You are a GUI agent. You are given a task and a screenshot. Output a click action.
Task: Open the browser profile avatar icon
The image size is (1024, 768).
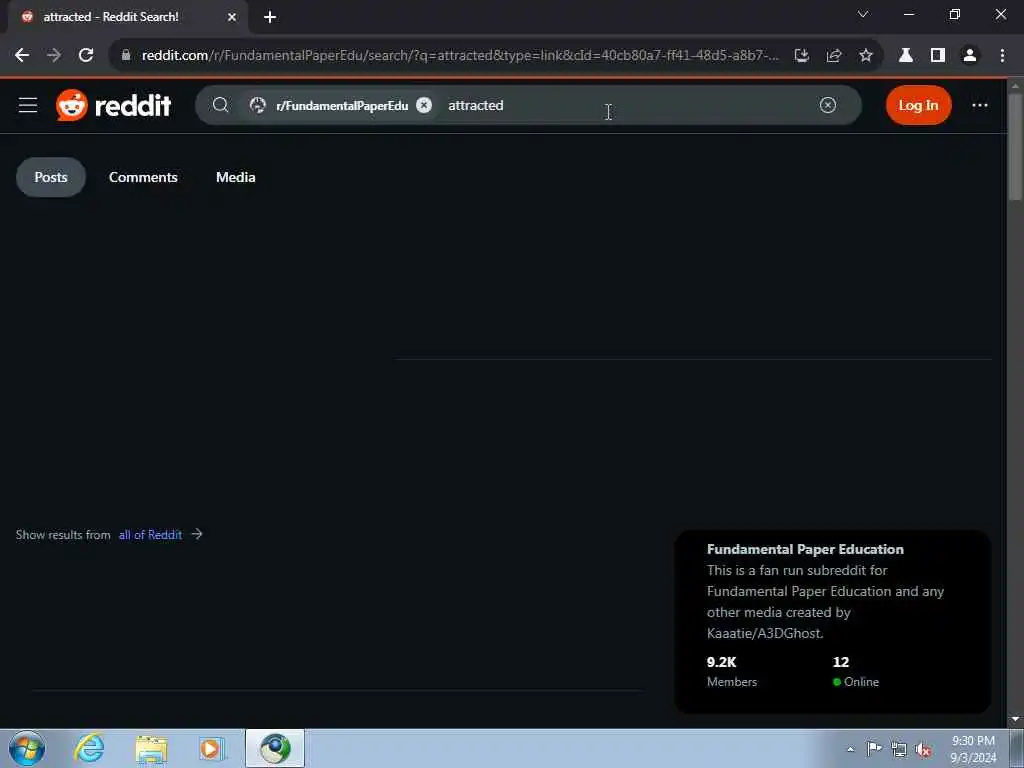click(x=970, y=56)
